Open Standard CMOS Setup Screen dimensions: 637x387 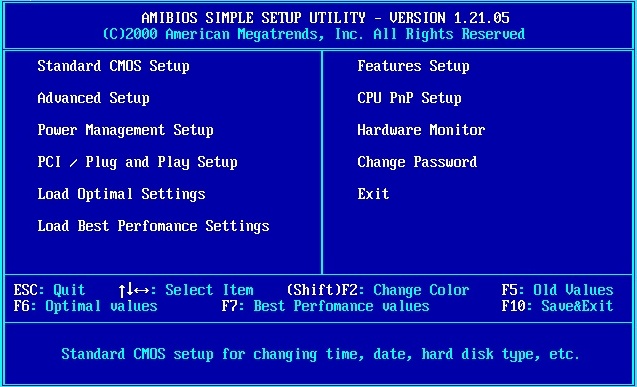pyautogui.click(x=113, y=66)
